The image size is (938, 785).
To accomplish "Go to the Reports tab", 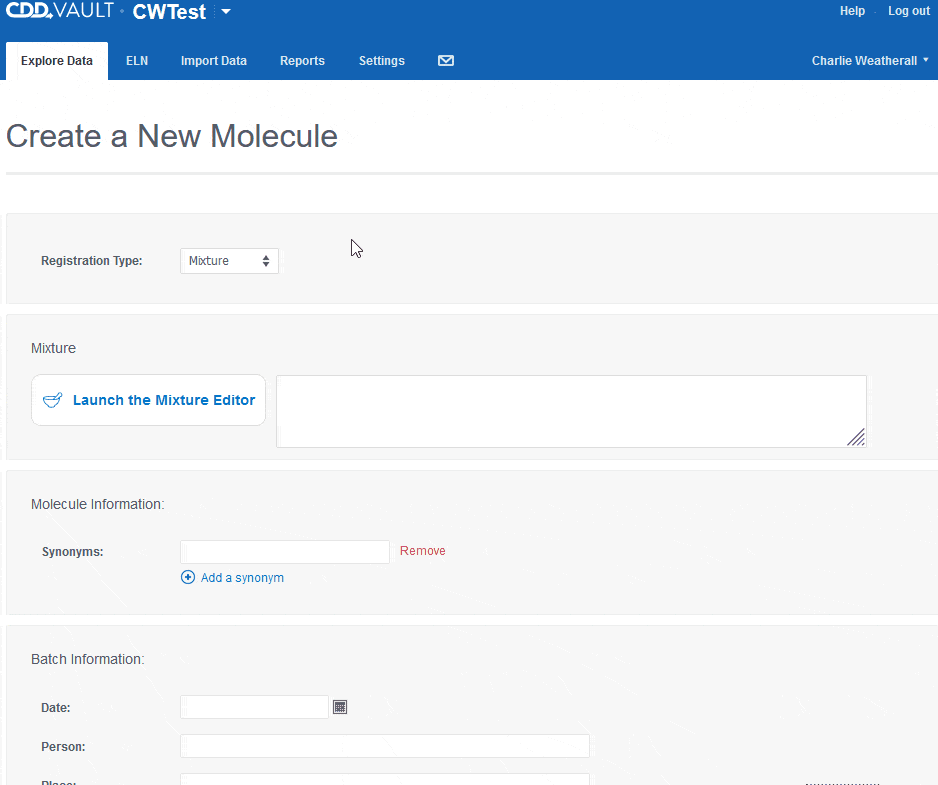I will pyautogui.click(x=302, y=60).
